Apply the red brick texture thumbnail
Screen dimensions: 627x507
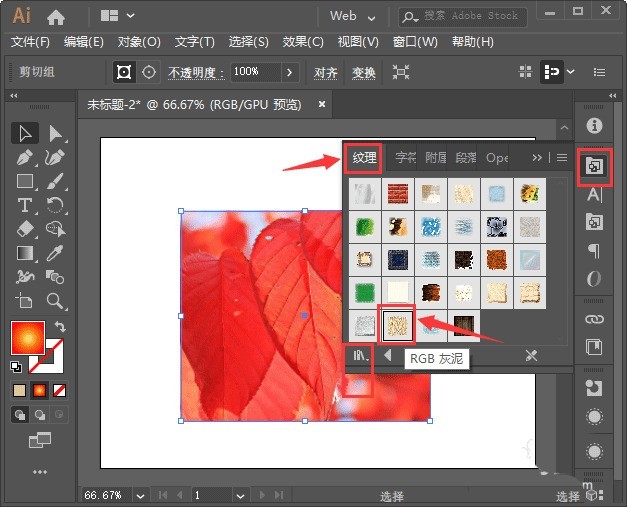[398, 193]
